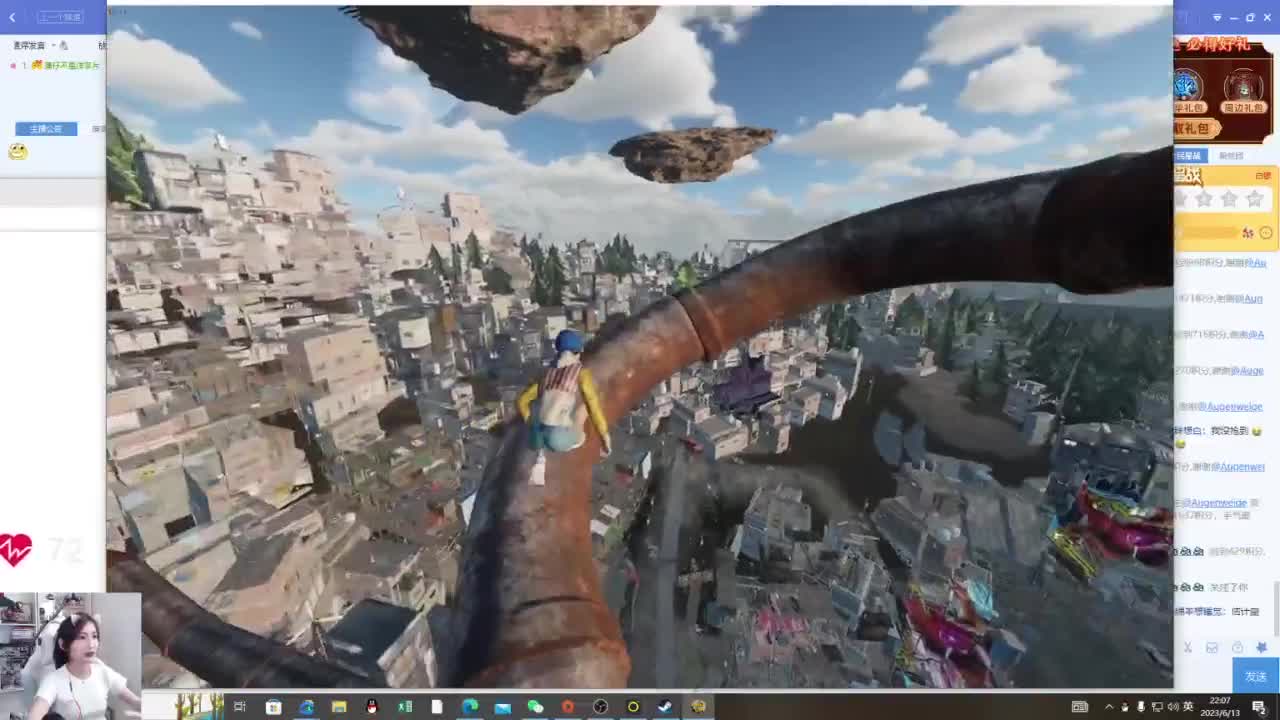Click the game video stream area
The image size is (1280, 720).
[x=640, y=346]
